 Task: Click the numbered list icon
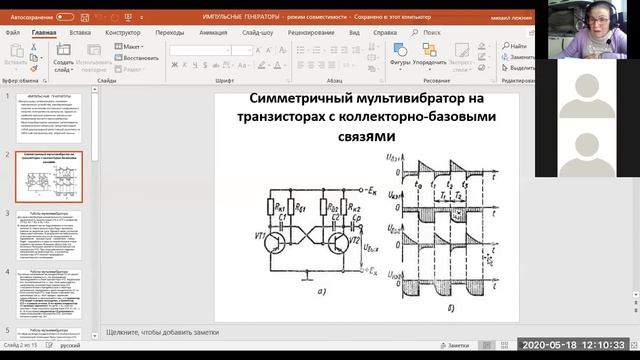click(316, 50)
